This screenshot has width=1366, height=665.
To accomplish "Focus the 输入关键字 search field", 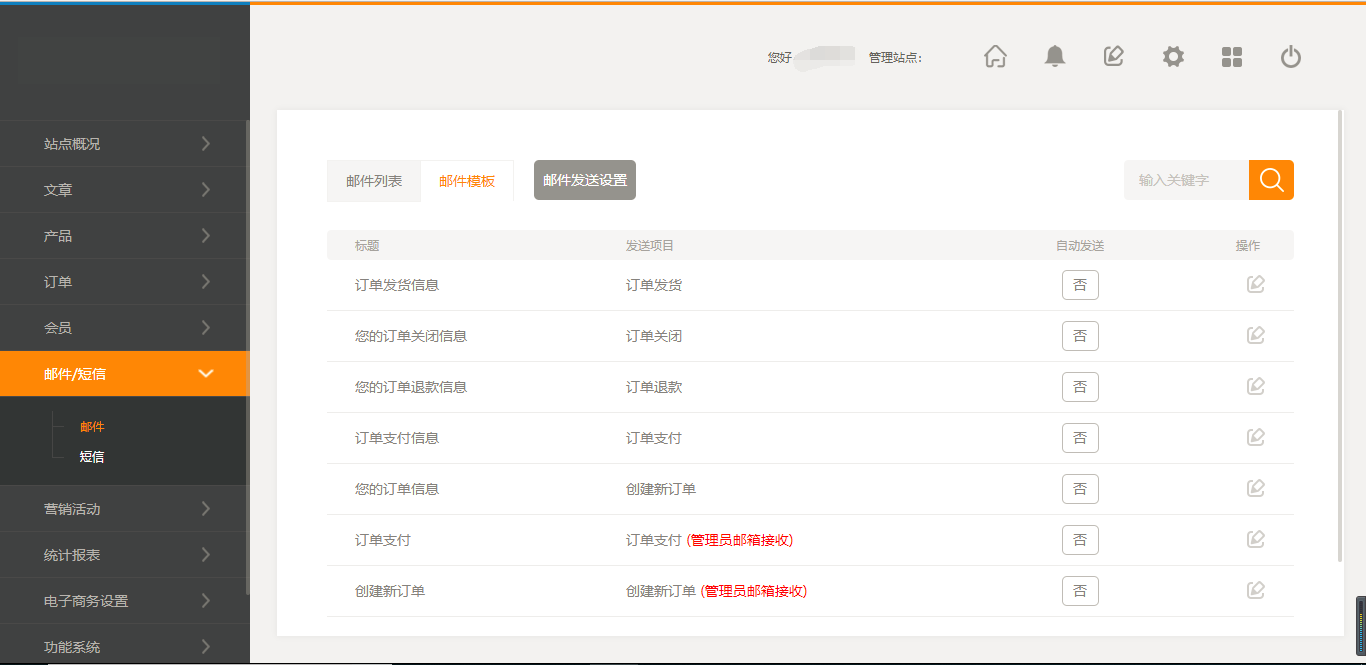I will tap(1186, 180).
